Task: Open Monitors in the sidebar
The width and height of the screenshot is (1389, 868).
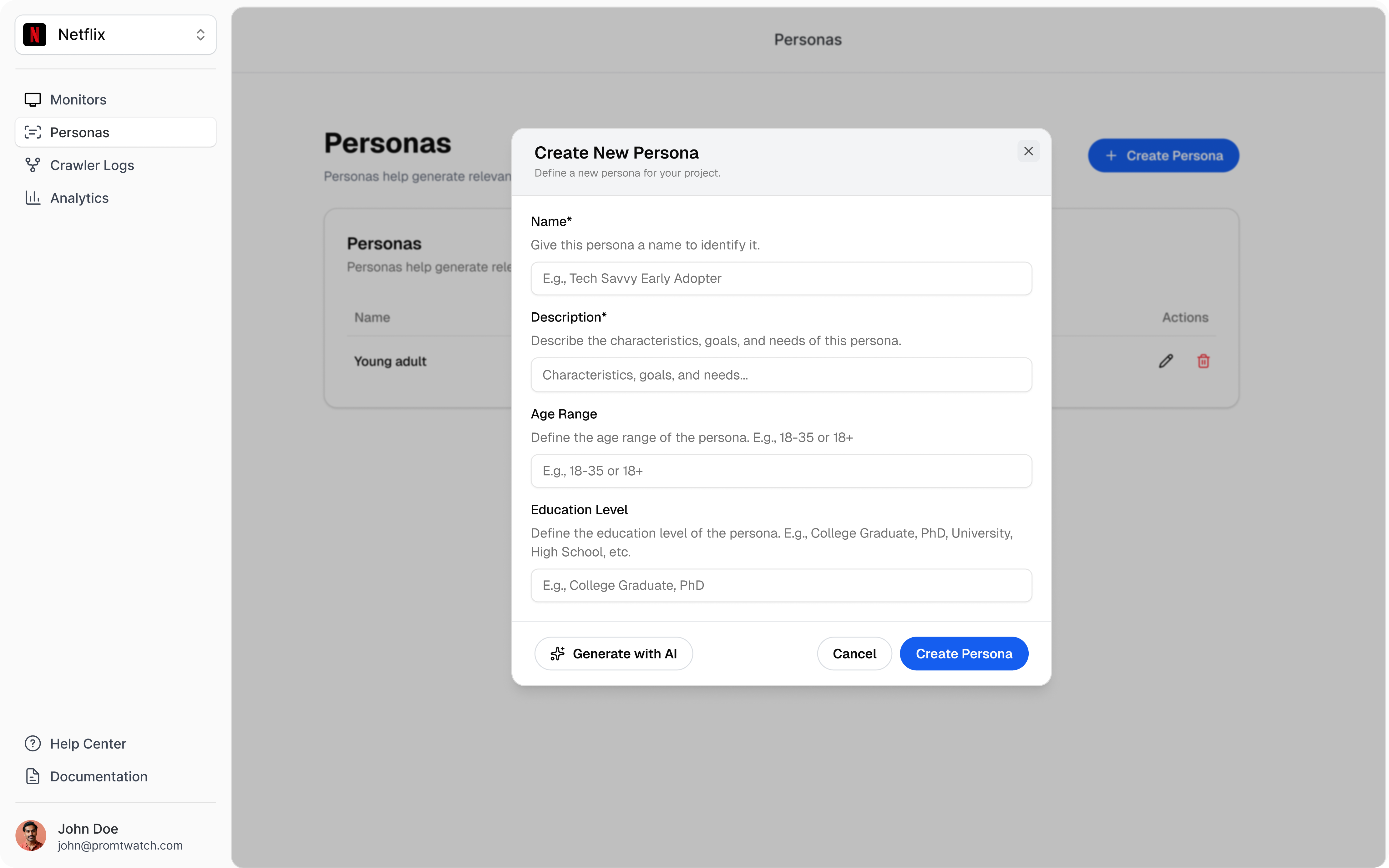Action: 78,100
